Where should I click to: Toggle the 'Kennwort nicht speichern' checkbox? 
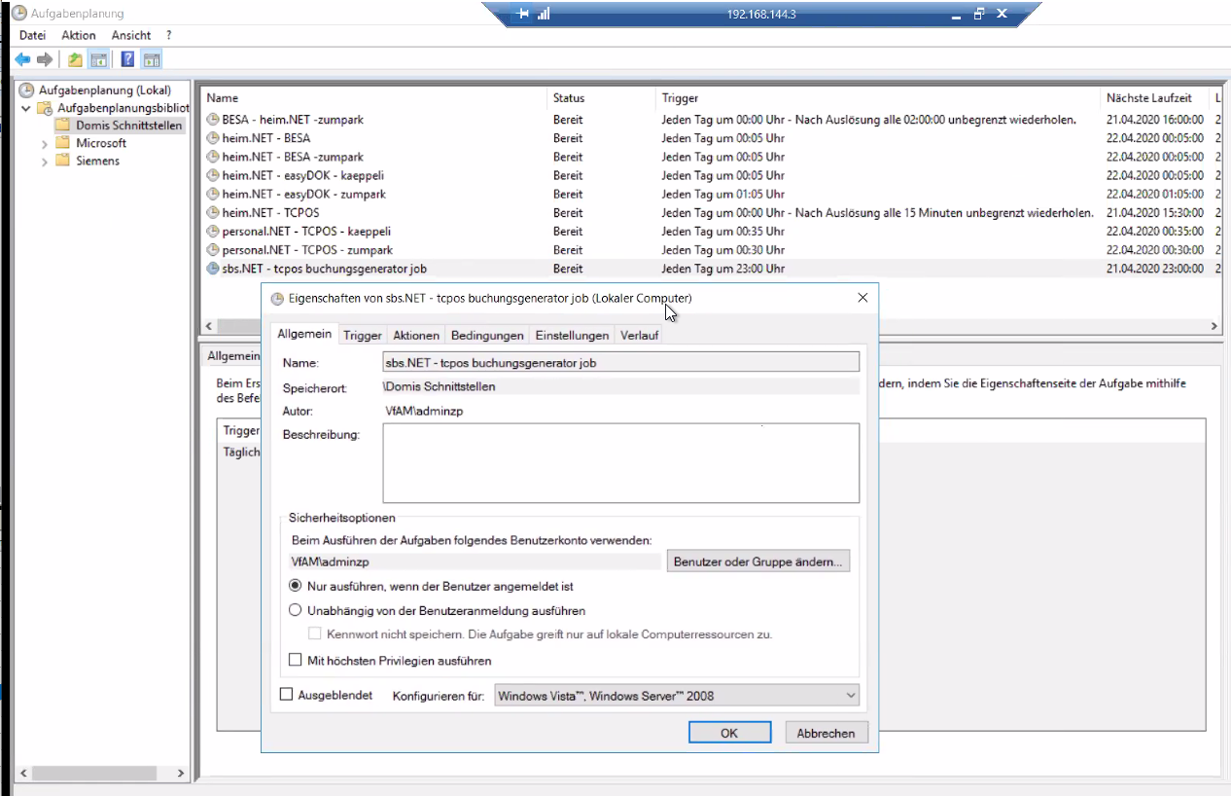(315, 633)
